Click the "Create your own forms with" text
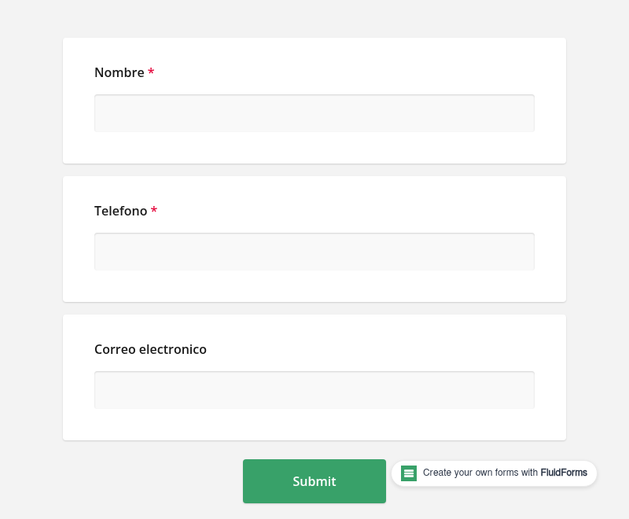Image resolution: width=629 pixels, height=519 pixels. pyautogui.click(x=480, y=473)
